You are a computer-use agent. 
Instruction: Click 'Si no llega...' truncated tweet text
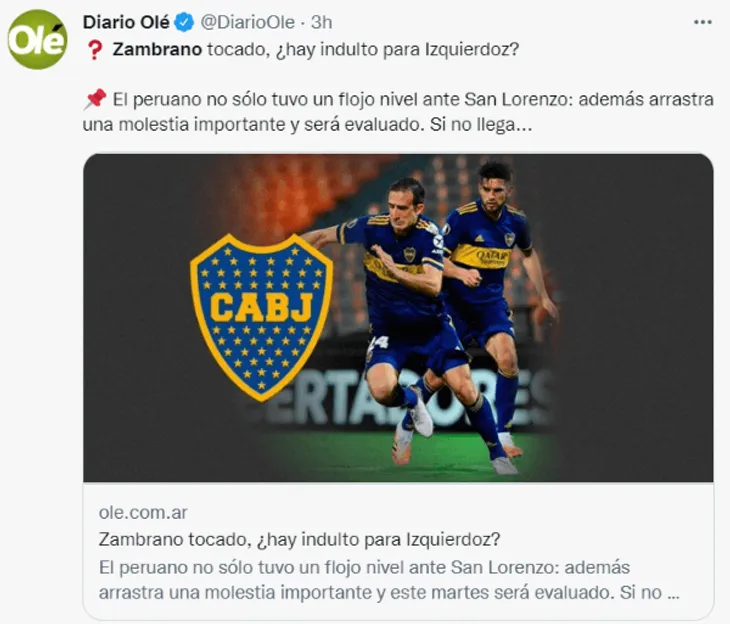(x=480, y=124)
